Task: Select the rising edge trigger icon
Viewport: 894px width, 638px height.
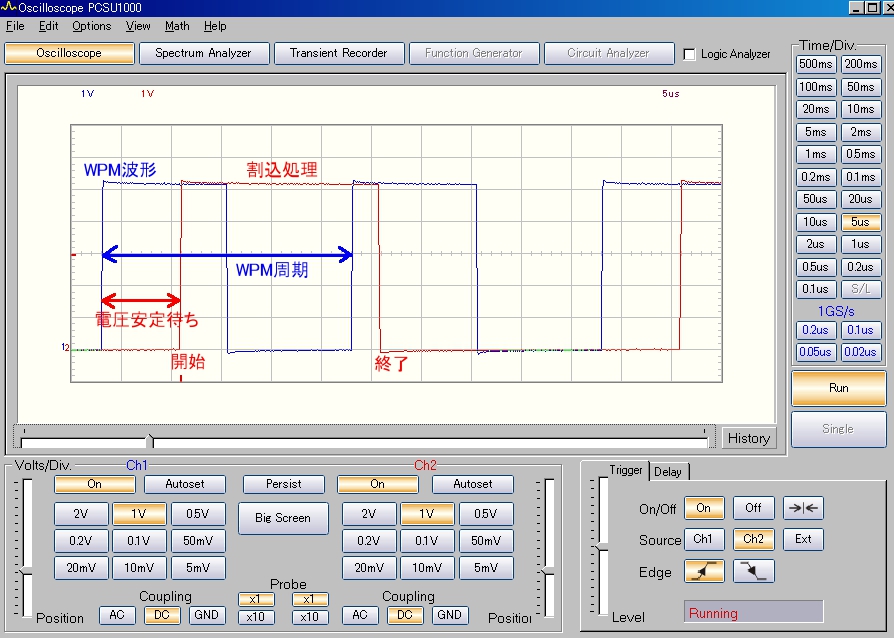Action: coord(704,571)
